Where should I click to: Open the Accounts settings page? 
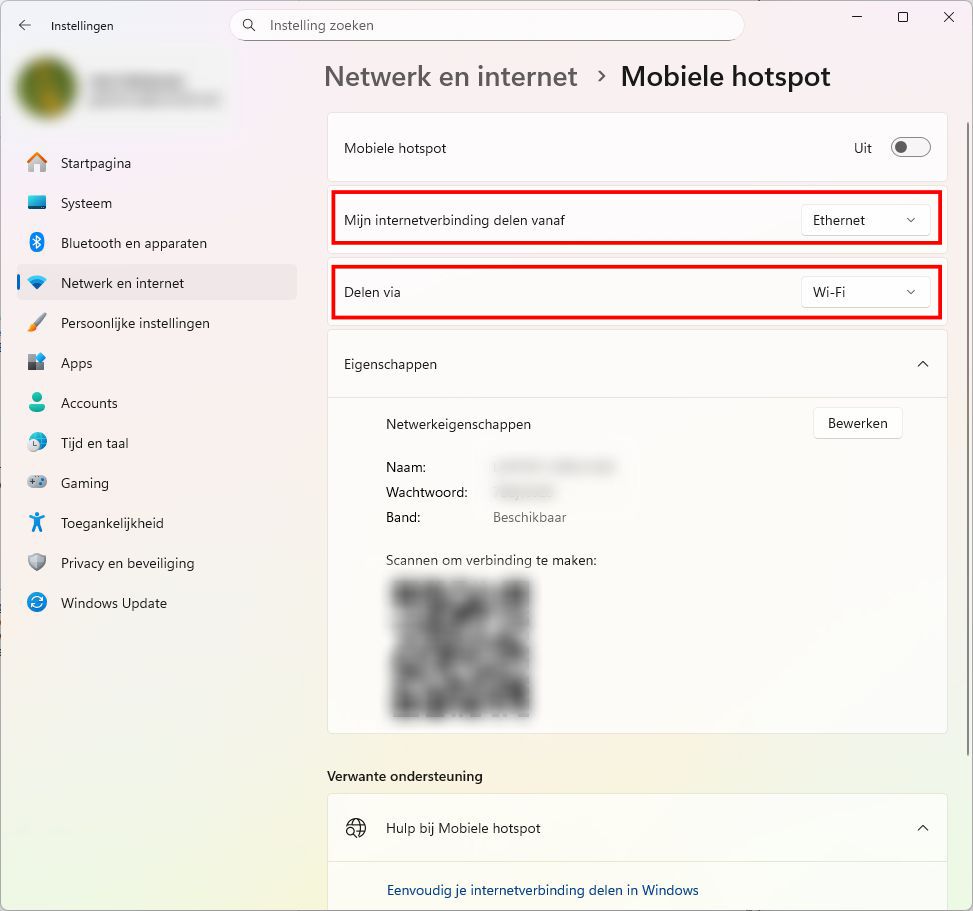click(89, 403)
